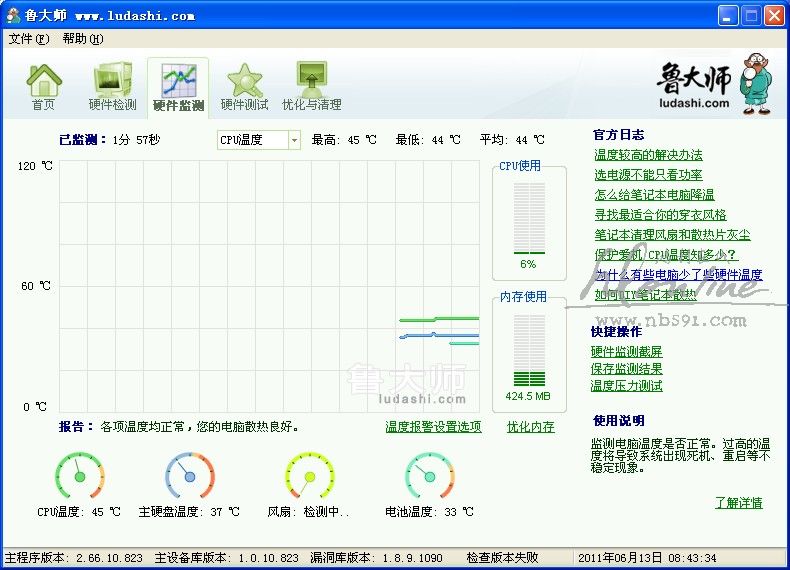Click the 硬件监测截屏 screenshot link
Viewport: 790px width, 570px height.
[x=626, y=352]
